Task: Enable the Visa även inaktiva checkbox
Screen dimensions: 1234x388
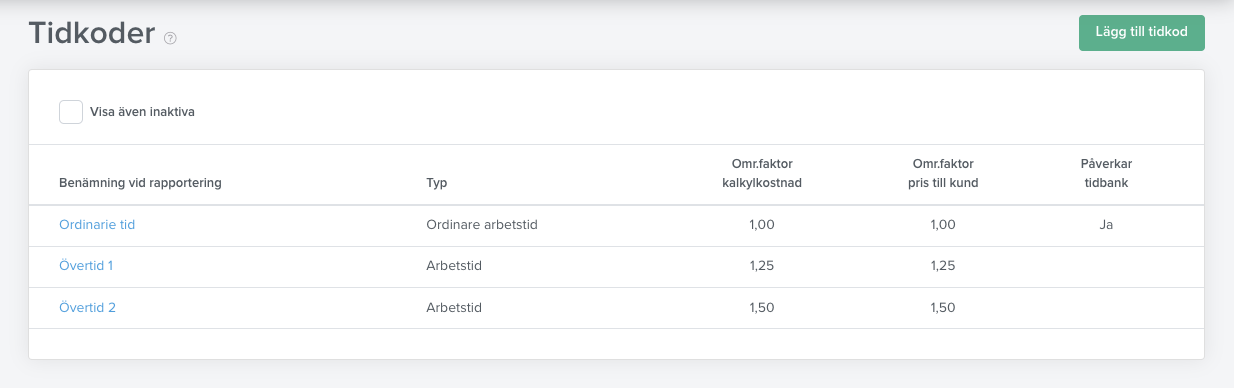Action: point(71,112)
